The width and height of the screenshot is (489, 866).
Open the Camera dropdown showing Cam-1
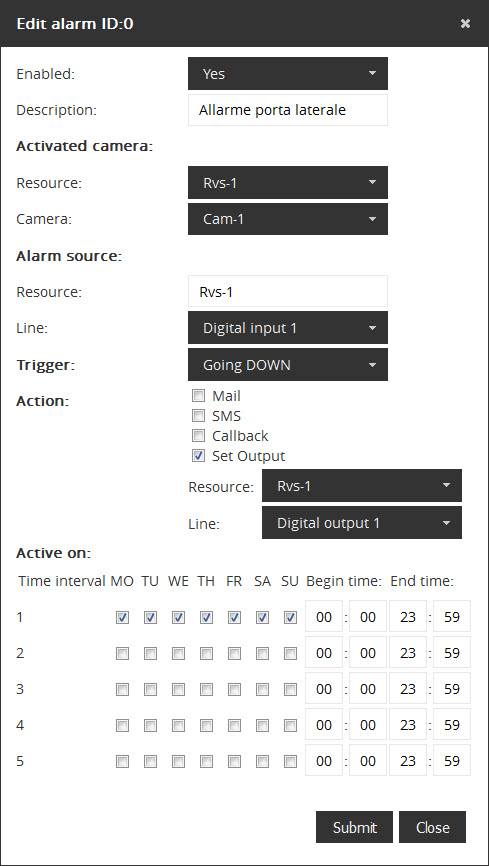tap(288, 219)
